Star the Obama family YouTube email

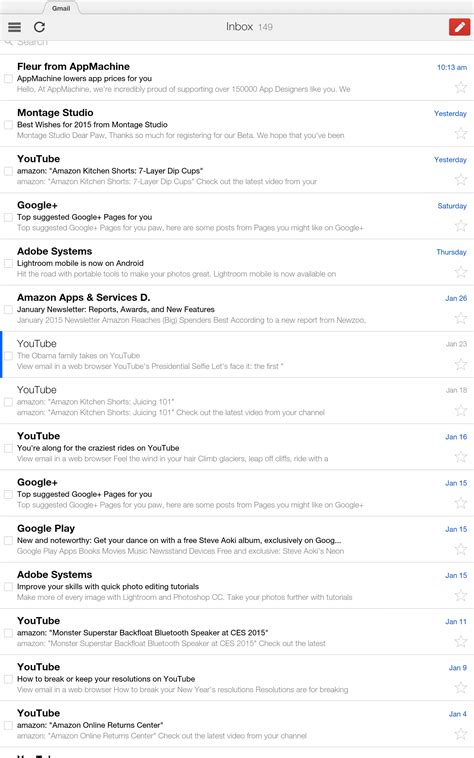point(461,364)
